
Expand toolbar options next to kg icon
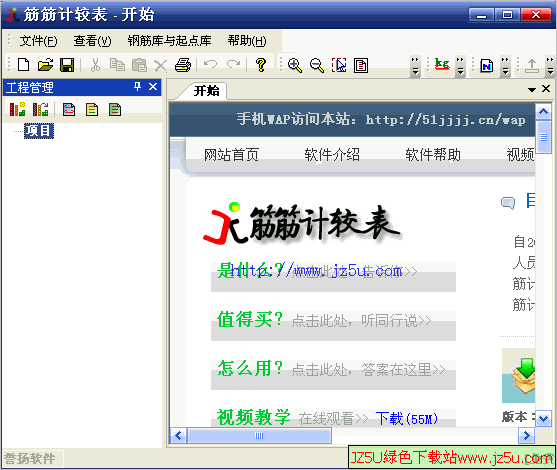click(x=460, y=66)
